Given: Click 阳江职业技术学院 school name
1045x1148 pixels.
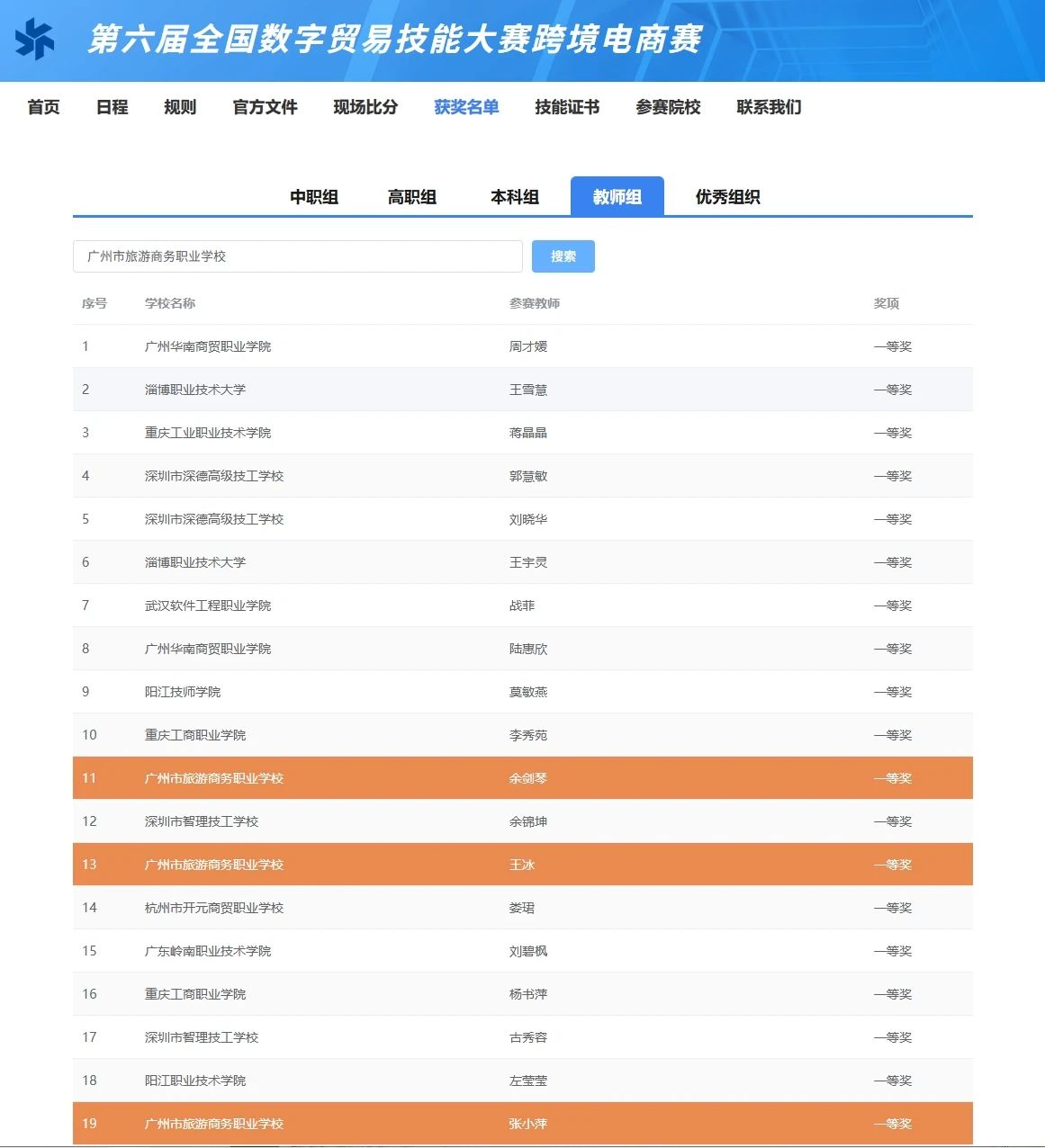Looking at the screenshot, I should 195,1081.
